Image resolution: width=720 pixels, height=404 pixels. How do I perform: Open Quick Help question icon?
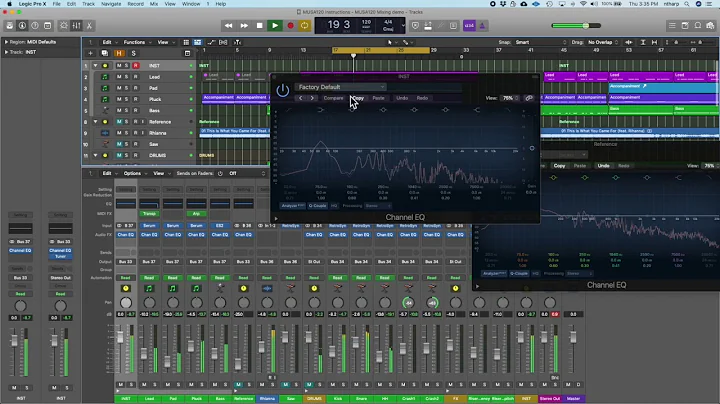[x=35, y=26]
